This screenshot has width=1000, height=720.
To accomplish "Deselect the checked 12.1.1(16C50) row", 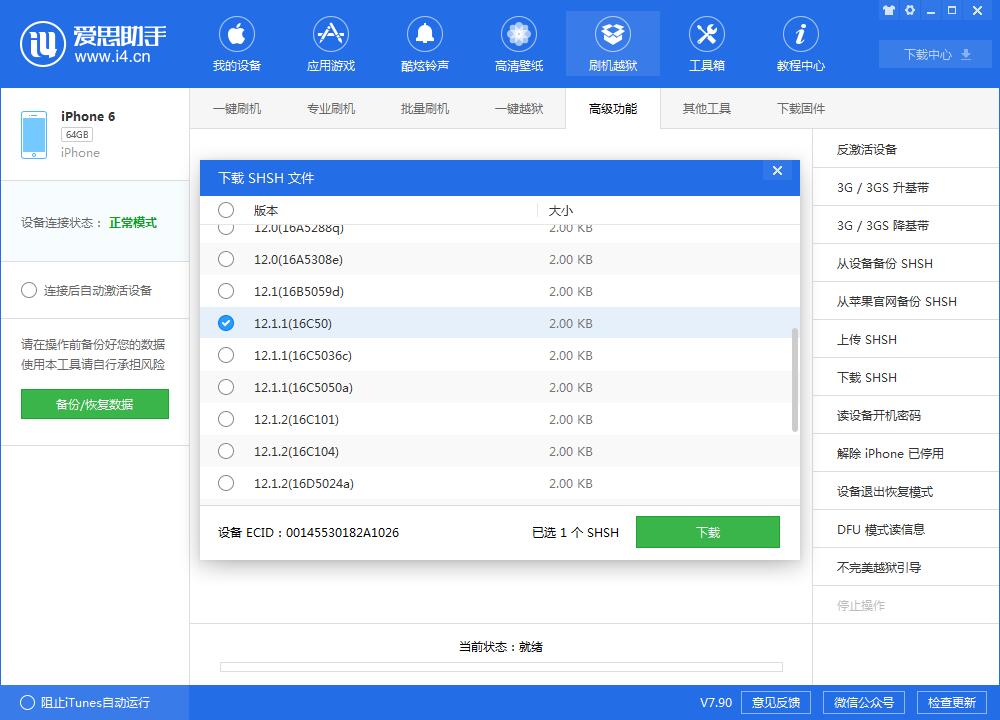I will (x=226, y=323).
